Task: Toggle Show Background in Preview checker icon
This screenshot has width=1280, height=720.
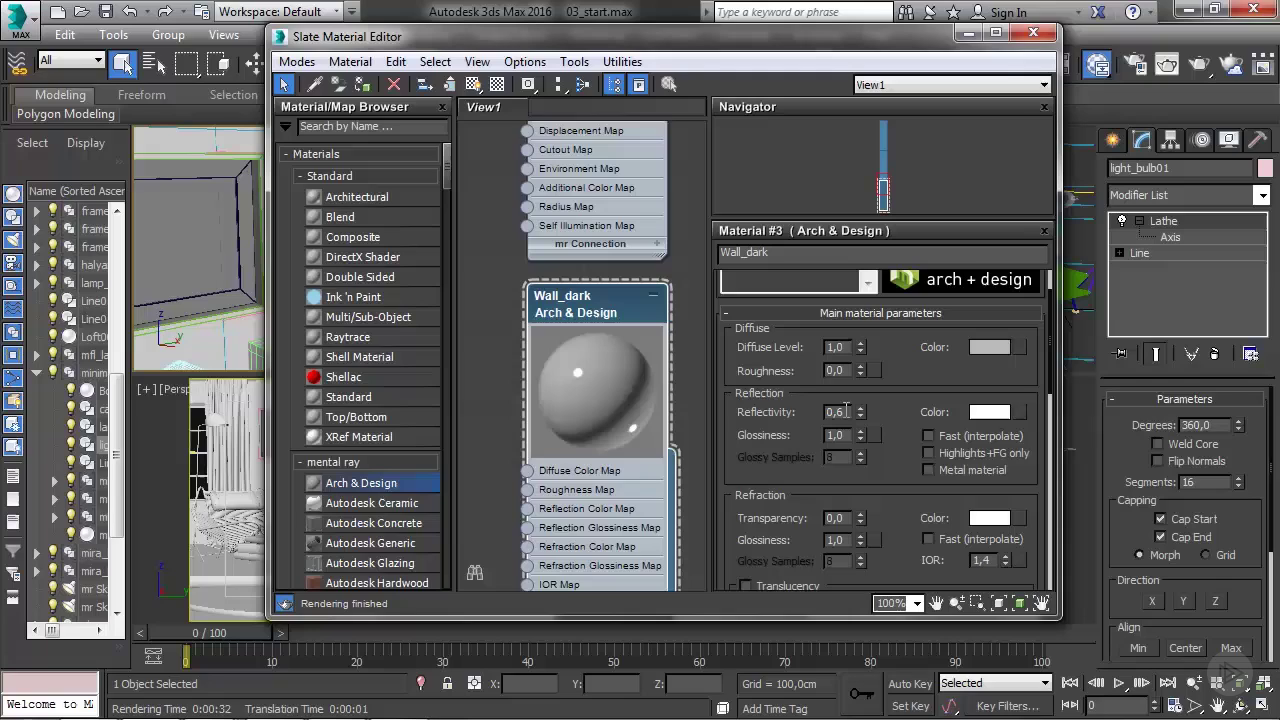Action: pyautogui.click(x=497, y=85)
